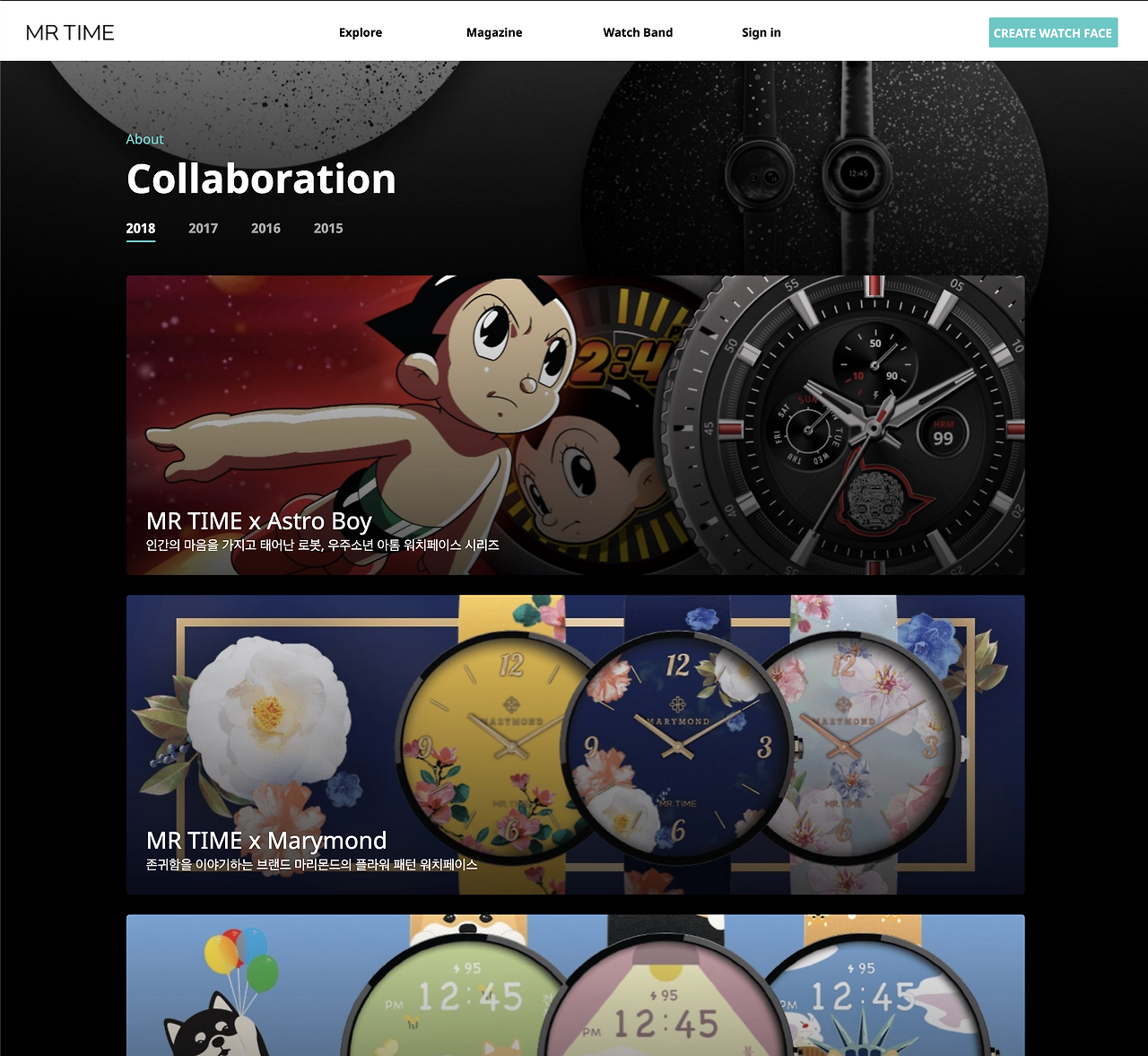Open the MR TIME x Marymond banner

[575, 745]
